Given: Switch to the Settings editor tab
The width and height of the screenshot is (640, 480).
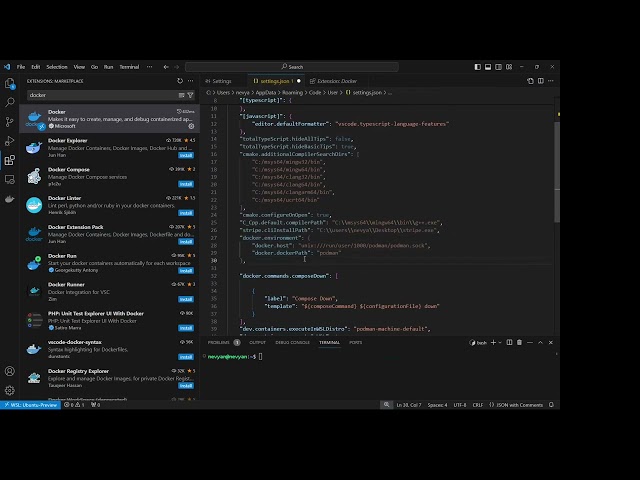Looking at the screenshot, I should [222, 81].
